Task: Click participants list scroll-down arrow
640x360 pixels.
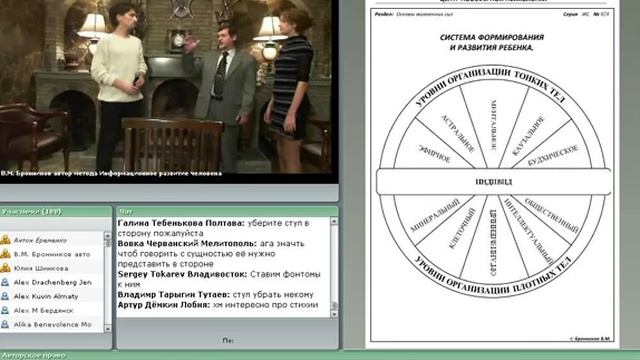Action: click(x=108, y=329)
